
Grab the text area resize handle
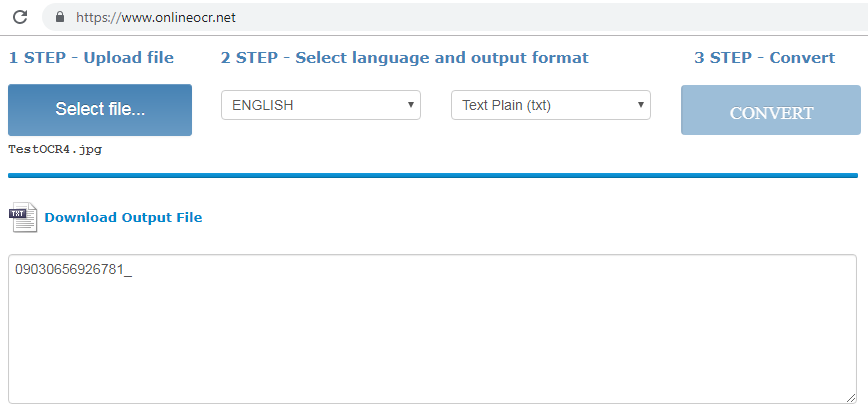point(851,398)
